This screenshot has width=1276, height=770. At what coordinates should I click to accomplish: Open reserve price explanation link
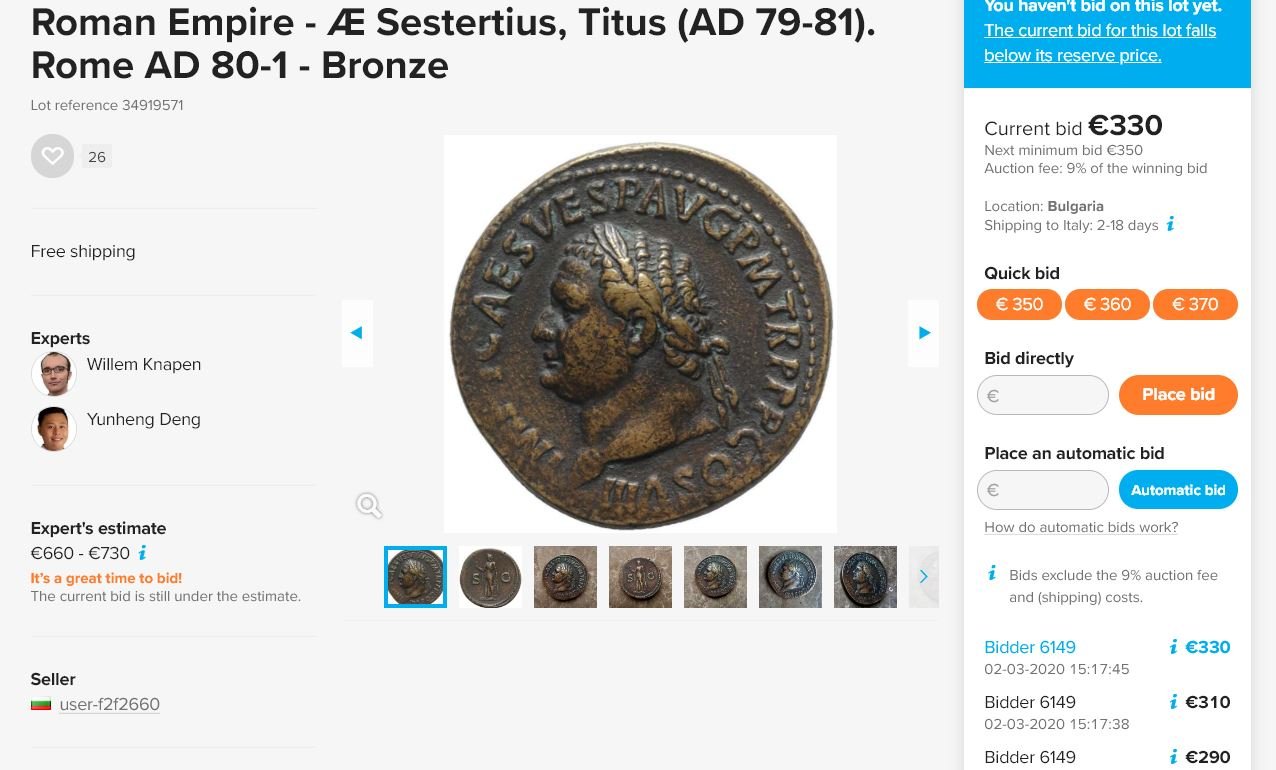pyautogui.click(x=1100, y=43)
